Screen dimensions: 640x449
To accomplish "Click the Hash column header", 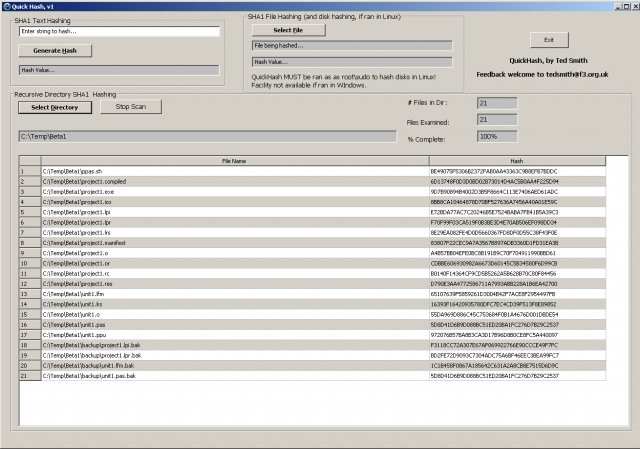I will pyautogui.click(x=517, y=161).
